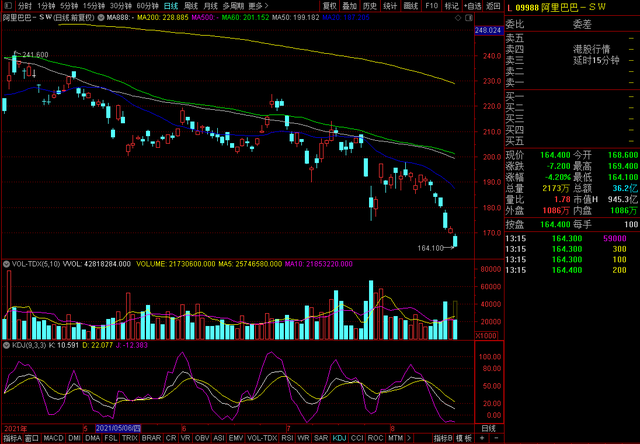Zoom in chart with plus button
The image size is (640, 444).
pos(483,438)
